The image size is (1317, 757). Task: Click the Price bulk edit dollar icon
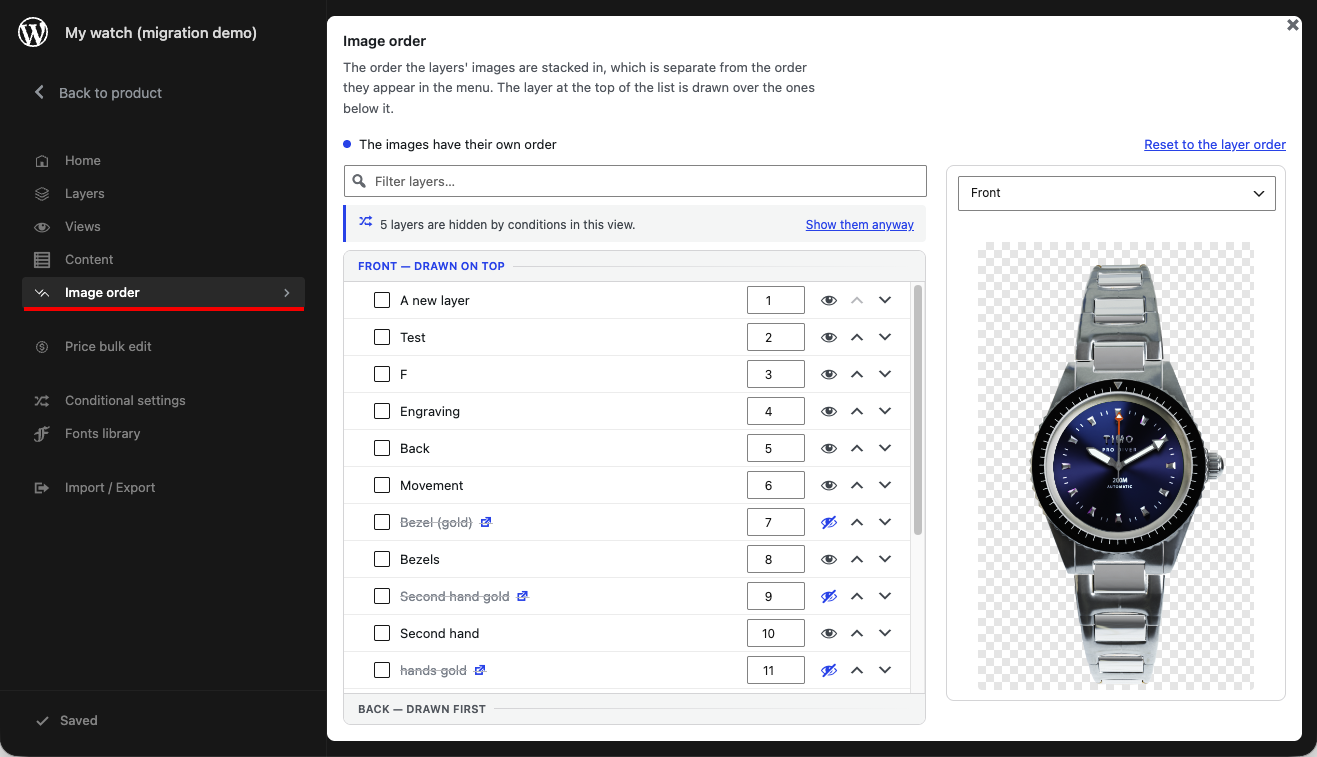42,347
